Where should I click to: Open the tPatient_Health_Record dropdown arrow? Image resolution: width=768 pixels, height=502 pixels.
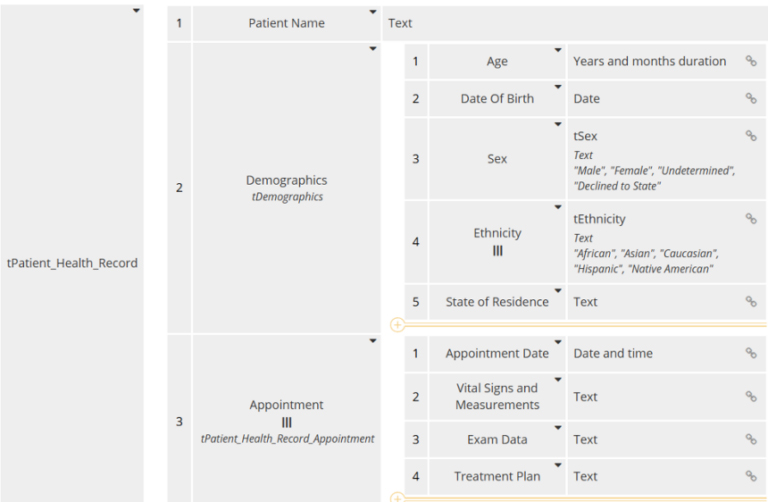pyautogui.click(x=136, y=11)
